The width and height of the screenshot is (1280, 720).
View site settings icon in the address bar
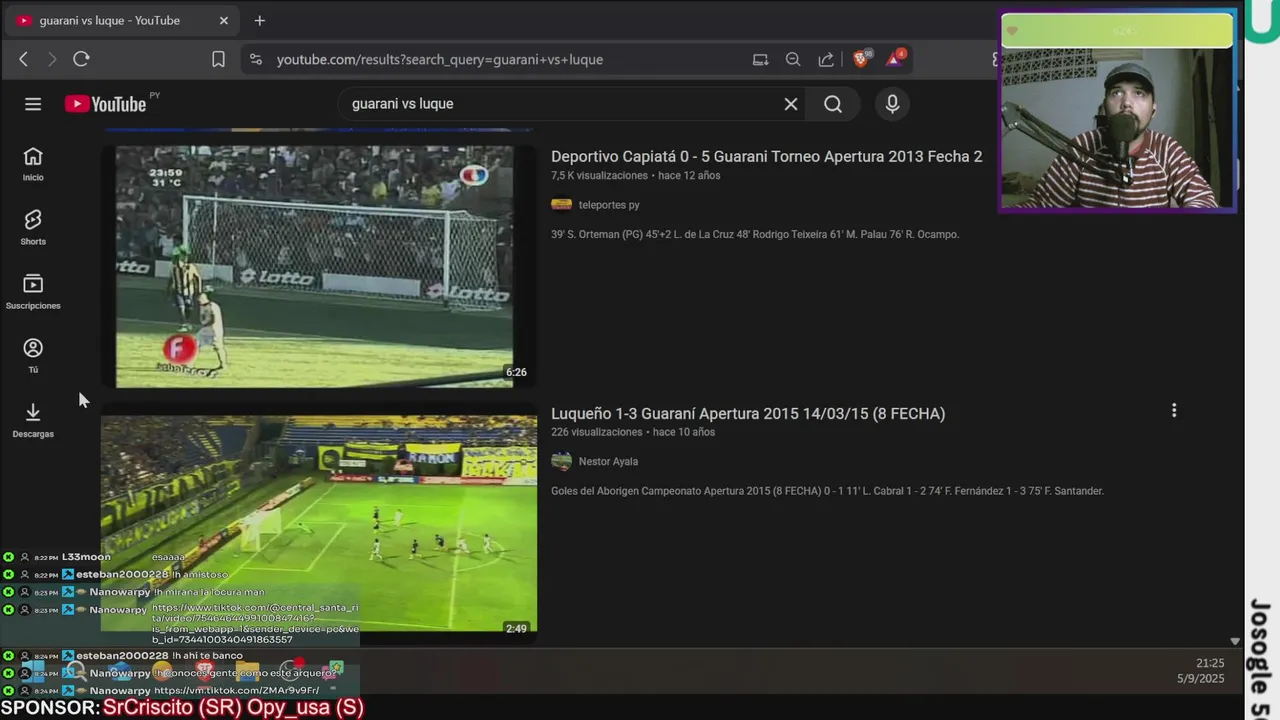click(x=256, y=59)
